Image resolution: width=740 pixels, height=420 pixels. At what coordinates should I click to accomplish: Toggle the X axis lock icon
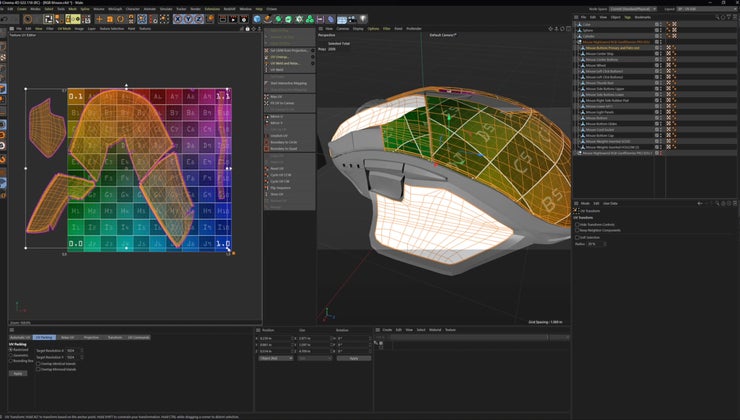177,19
